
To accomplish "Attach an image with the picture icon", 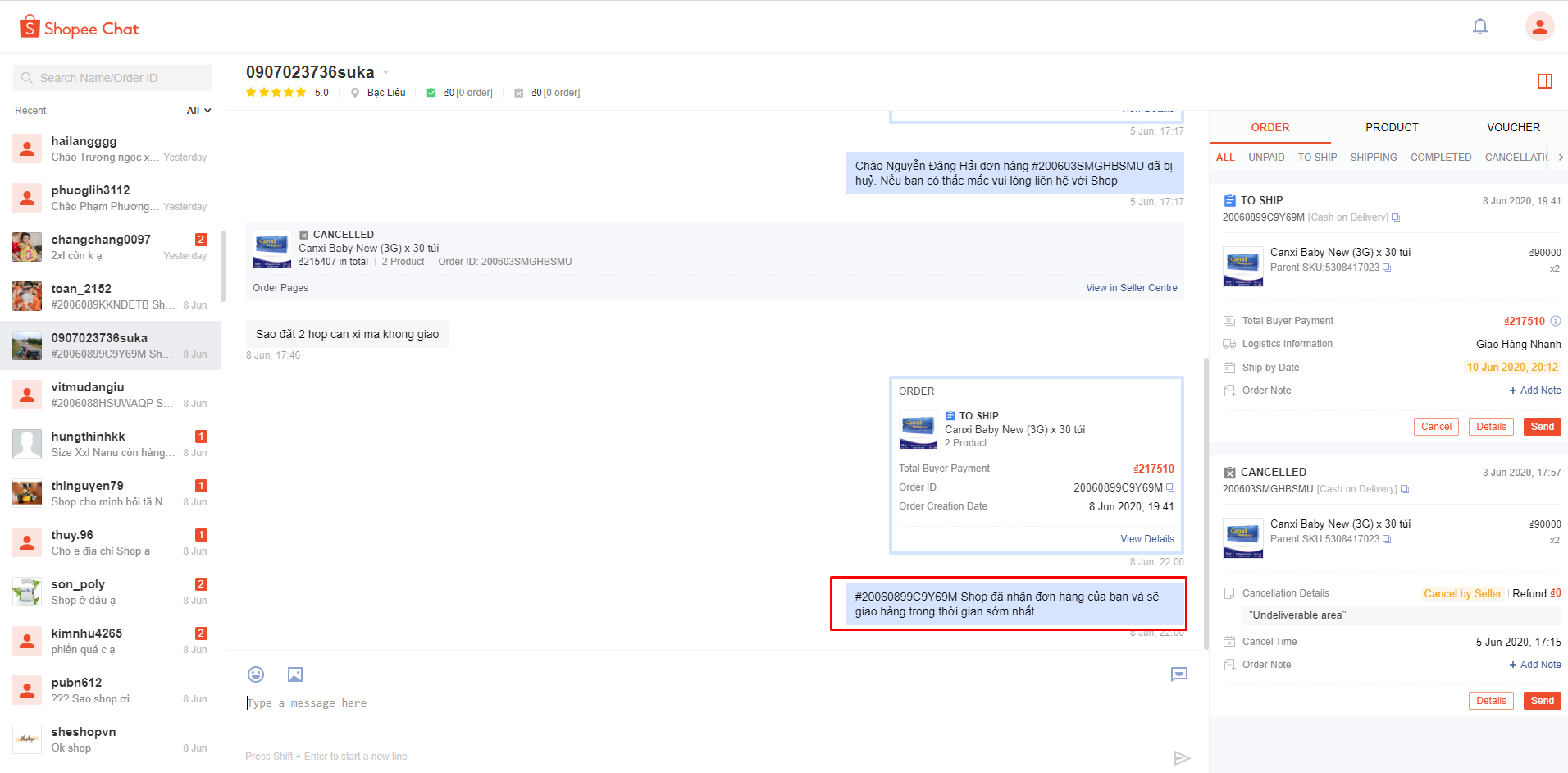I will (295, 675).
